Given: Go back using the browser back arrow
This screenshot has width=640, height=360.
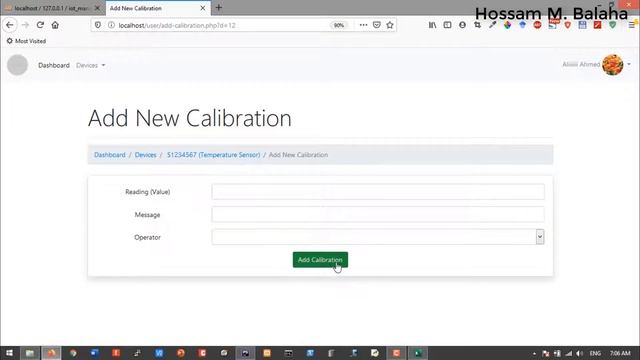Looking at the screenshot, I should pos(10,25).
